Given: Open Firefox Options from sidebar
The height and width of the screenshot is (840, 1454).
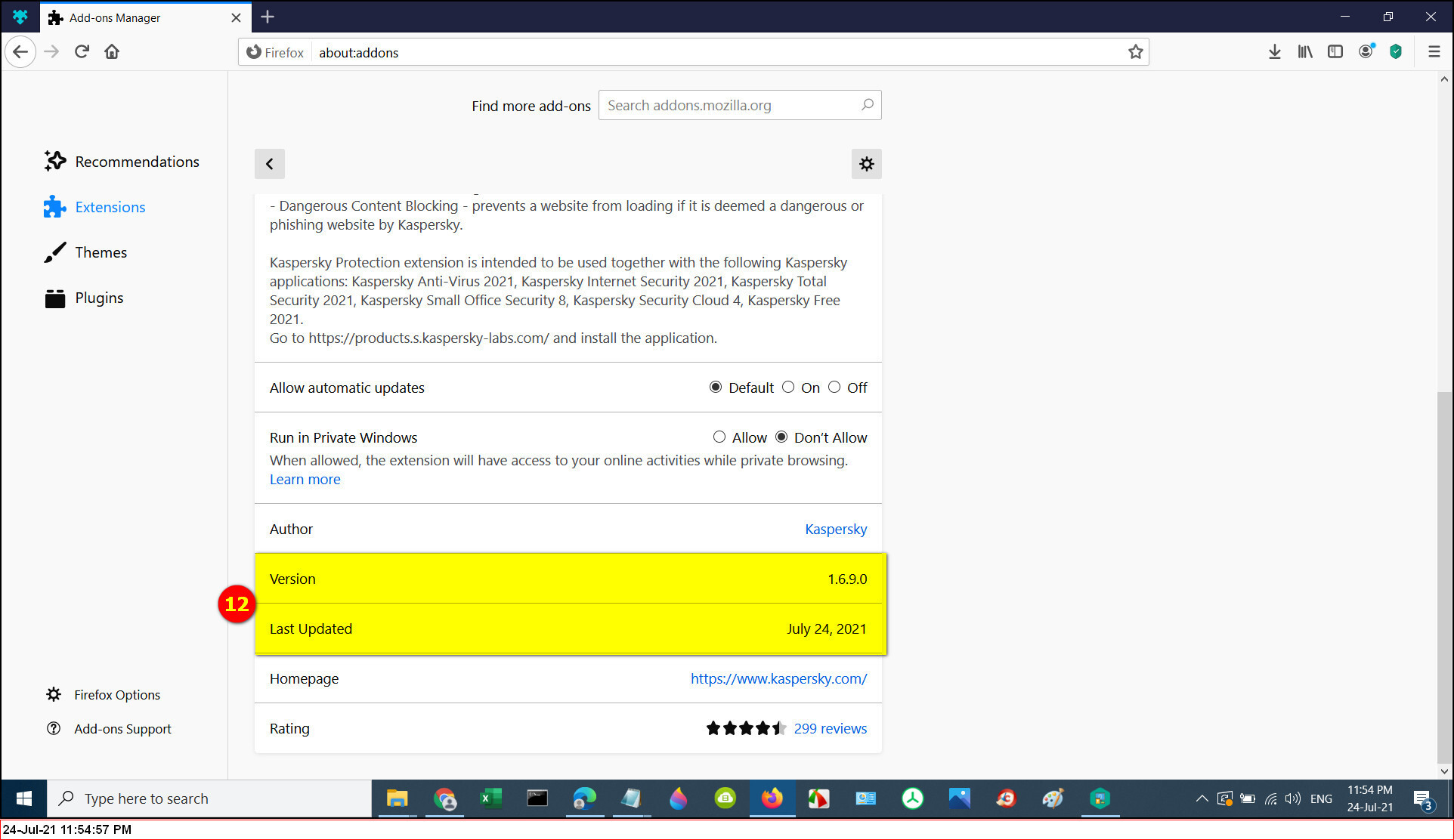Looking at the screenshot, I should 104,694.
